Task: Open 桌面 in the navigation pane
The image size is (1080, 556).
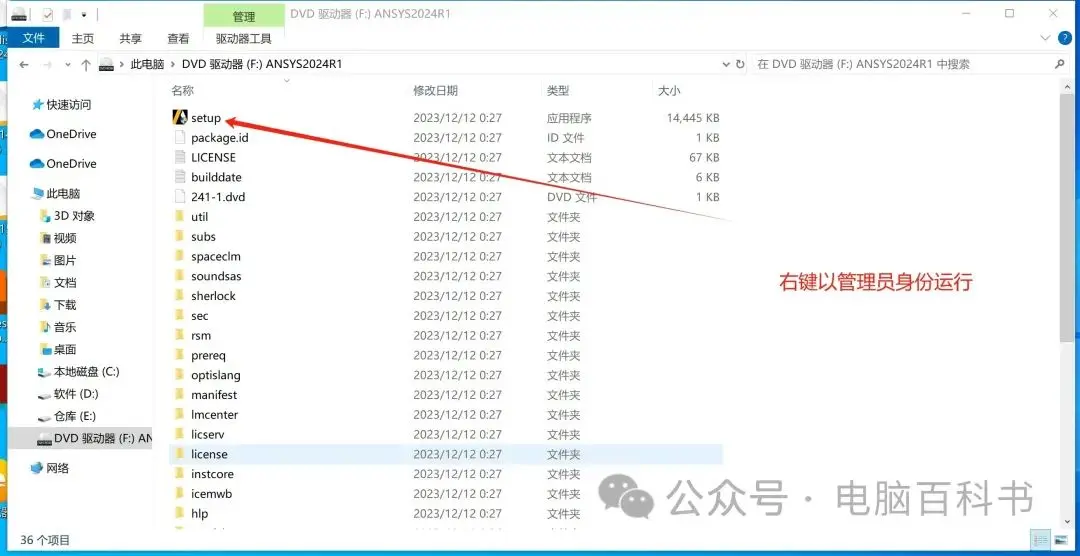Action: [x=65, y=349]
